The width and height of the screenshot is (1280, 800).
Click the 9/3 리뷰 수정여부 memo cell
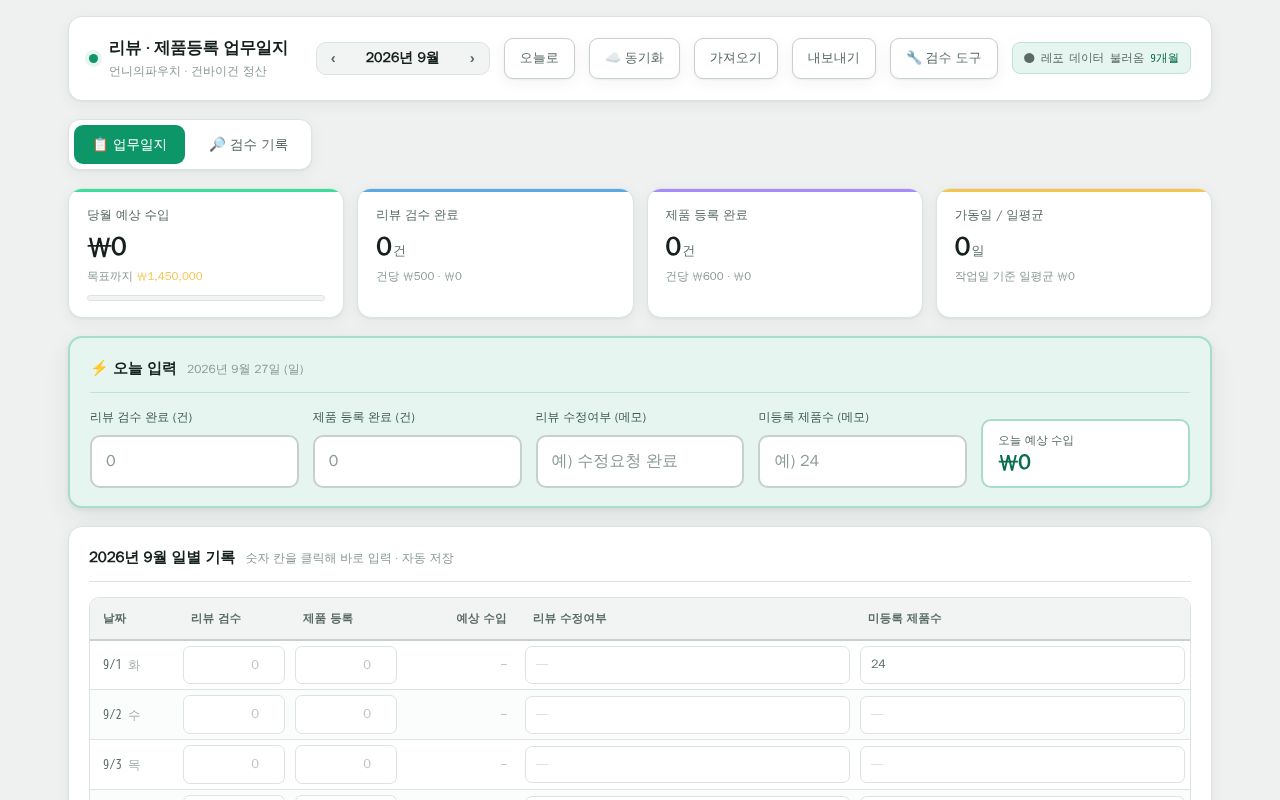click(x=687, y=765)
